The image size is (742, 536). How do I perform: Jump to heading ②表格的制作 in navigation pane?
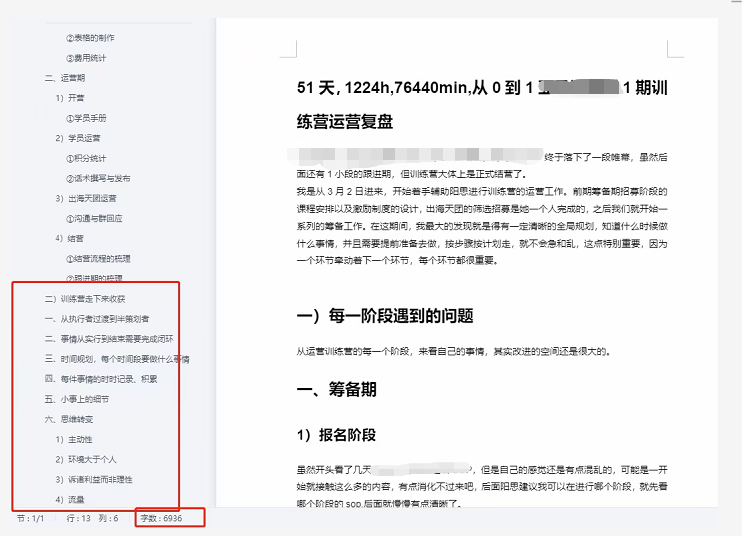[x=90, y=38]
